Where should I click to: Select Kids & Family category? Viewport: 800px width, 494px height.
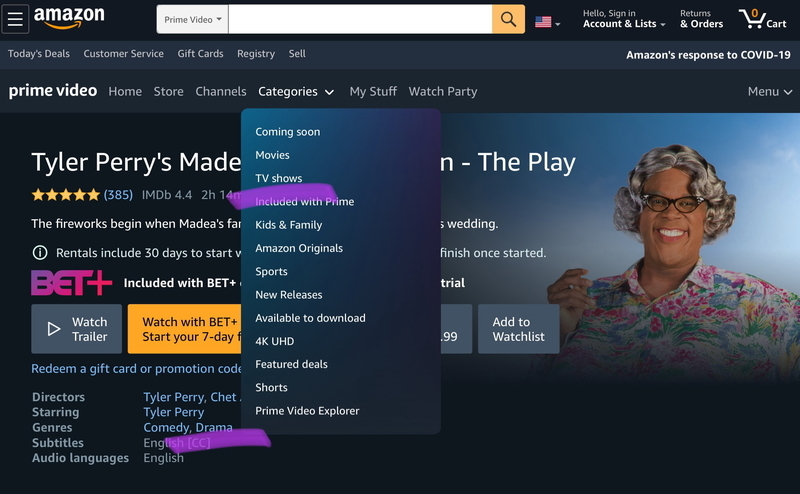click(x=289, y=225)
